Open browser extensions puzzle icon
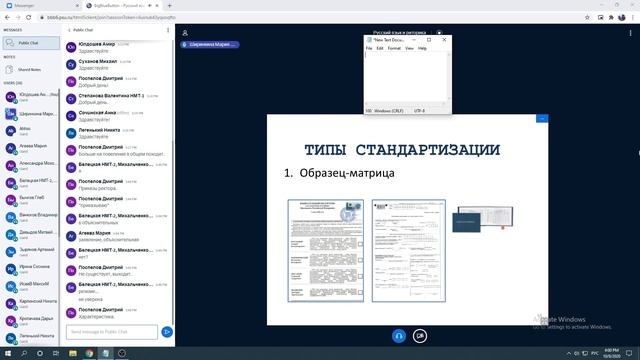The height and width of the screenshot is (360, 640). point(611,18)
